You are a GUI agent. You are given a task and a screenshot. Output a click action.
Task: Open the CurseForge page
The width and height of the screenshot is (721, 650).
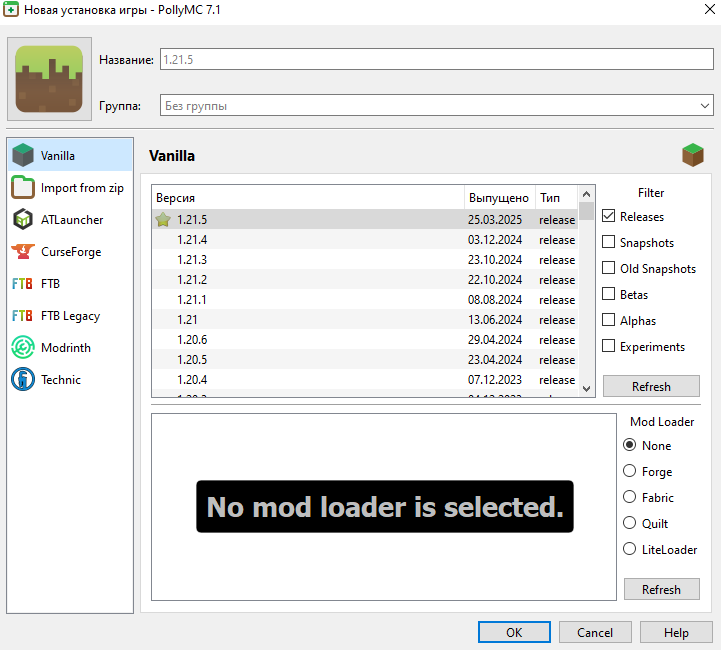tap(70, 251)
